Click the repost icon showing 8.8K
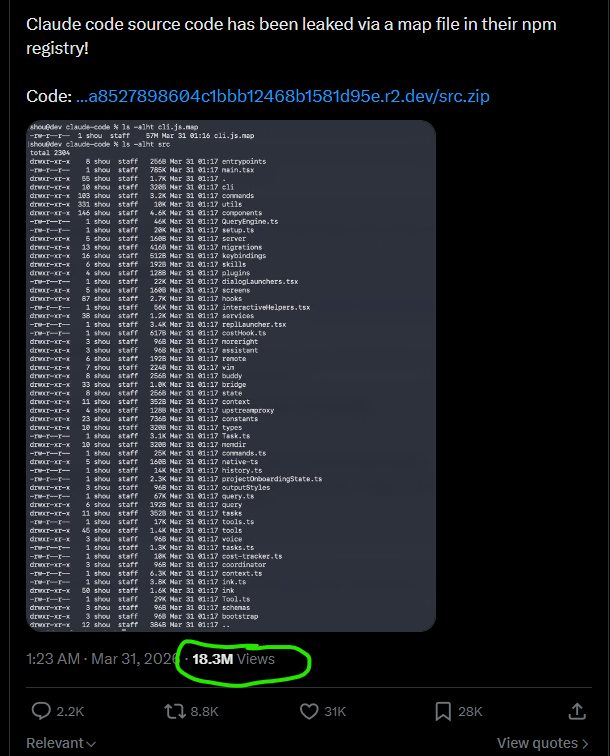This screenshot has width=610, height=756. pos(175,711)
